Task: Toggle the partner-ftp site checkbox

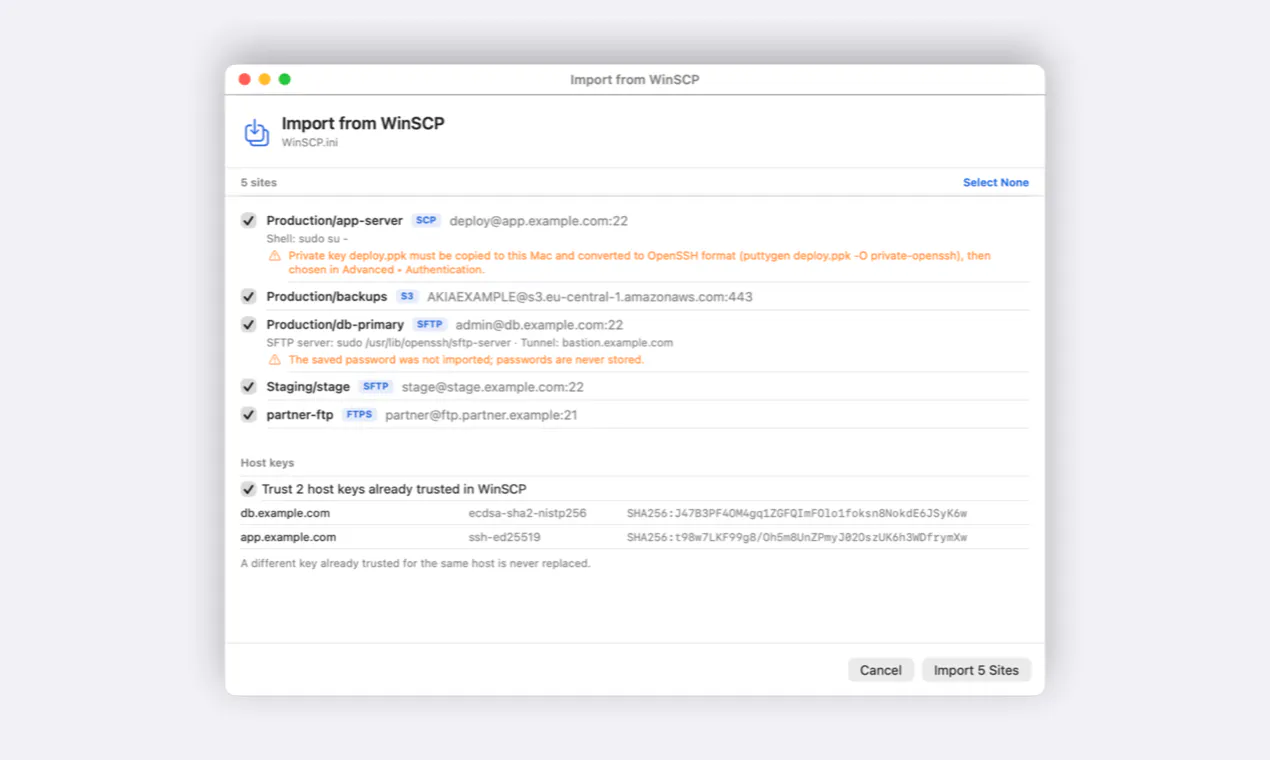Action: point(249,415)
